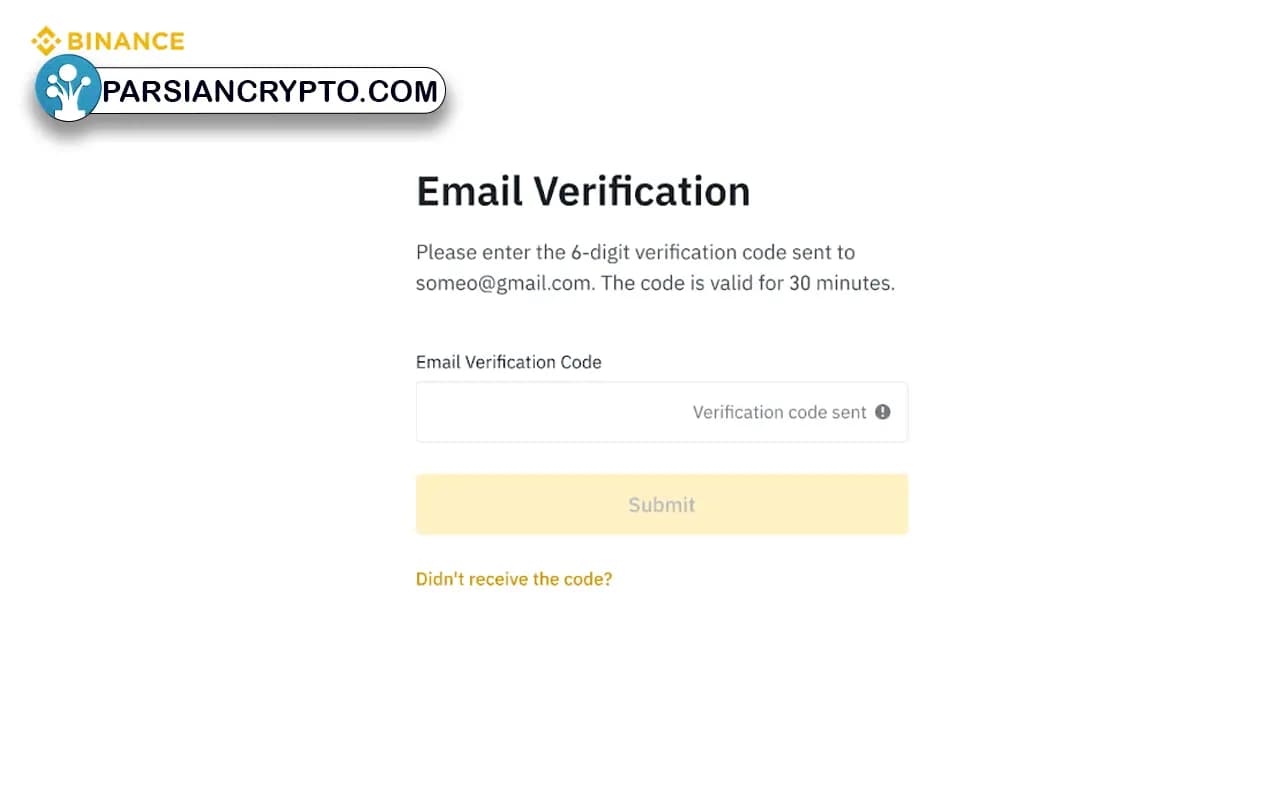Click the PARSIANCRYPTO.COM watermark text
Viewport: 1280px width, 800px height.
click(x=271, y=91)
